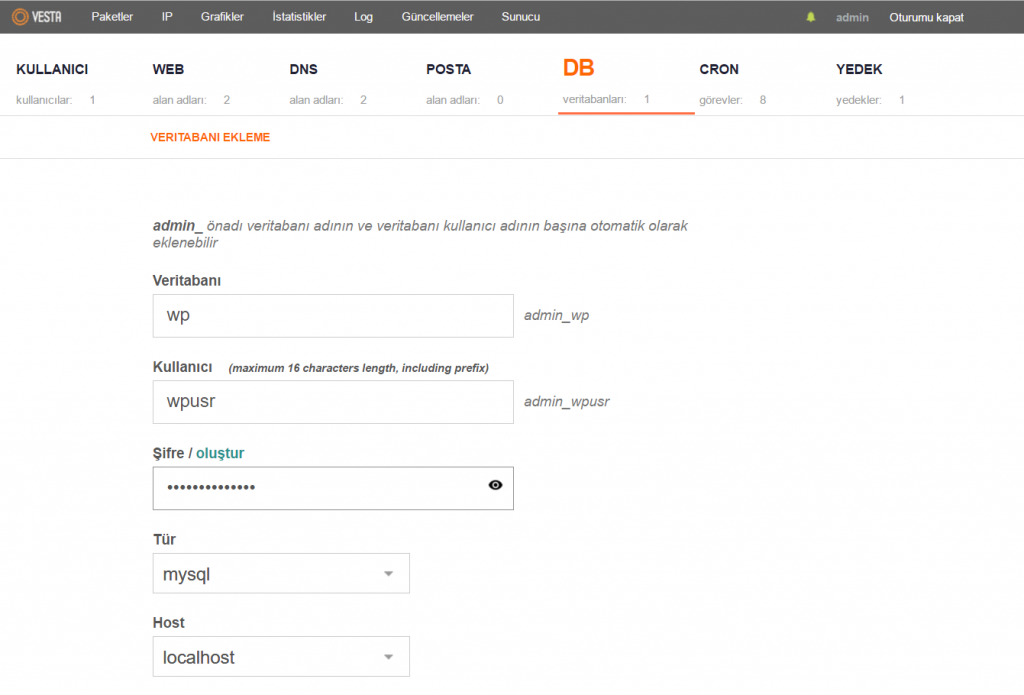Click the Veritabanı name input field
This screenshot has height=695, width=1024.
click(333, 316)
